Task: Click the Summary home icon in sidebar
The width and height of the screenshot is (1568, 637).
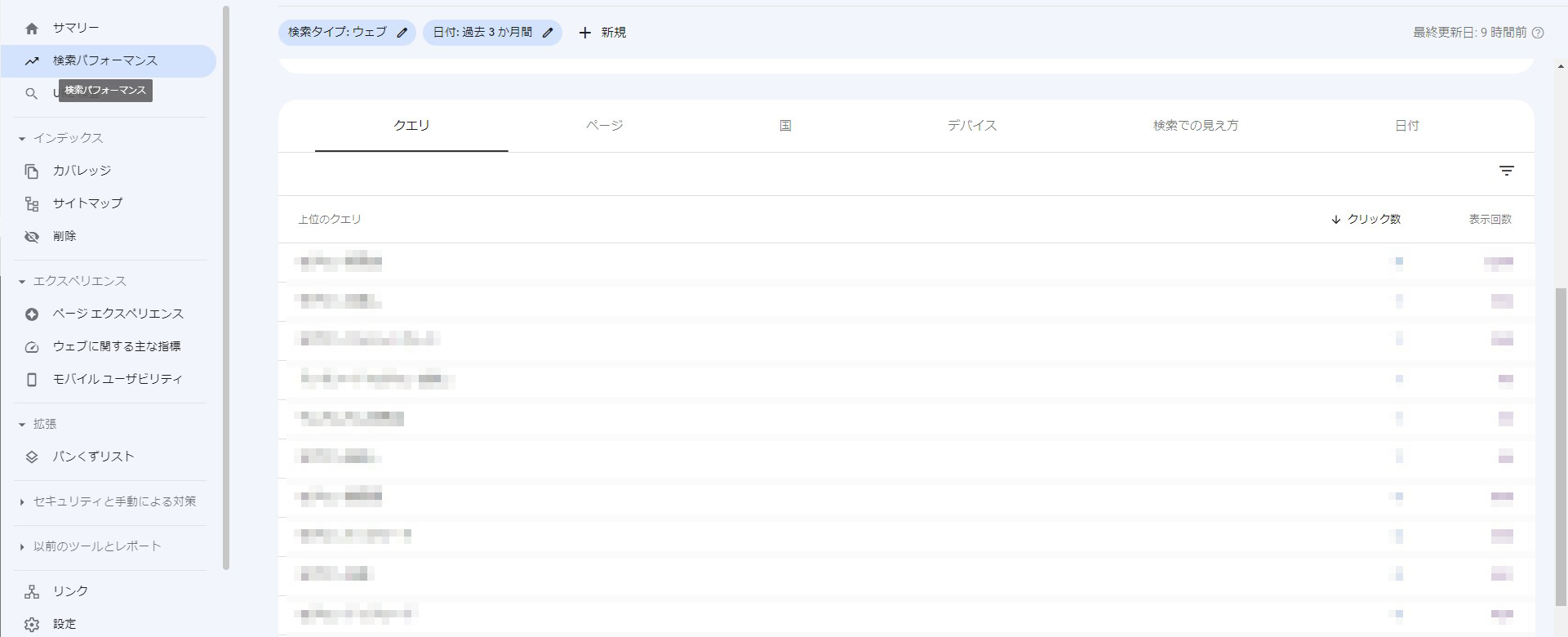Action: point(32,29)
